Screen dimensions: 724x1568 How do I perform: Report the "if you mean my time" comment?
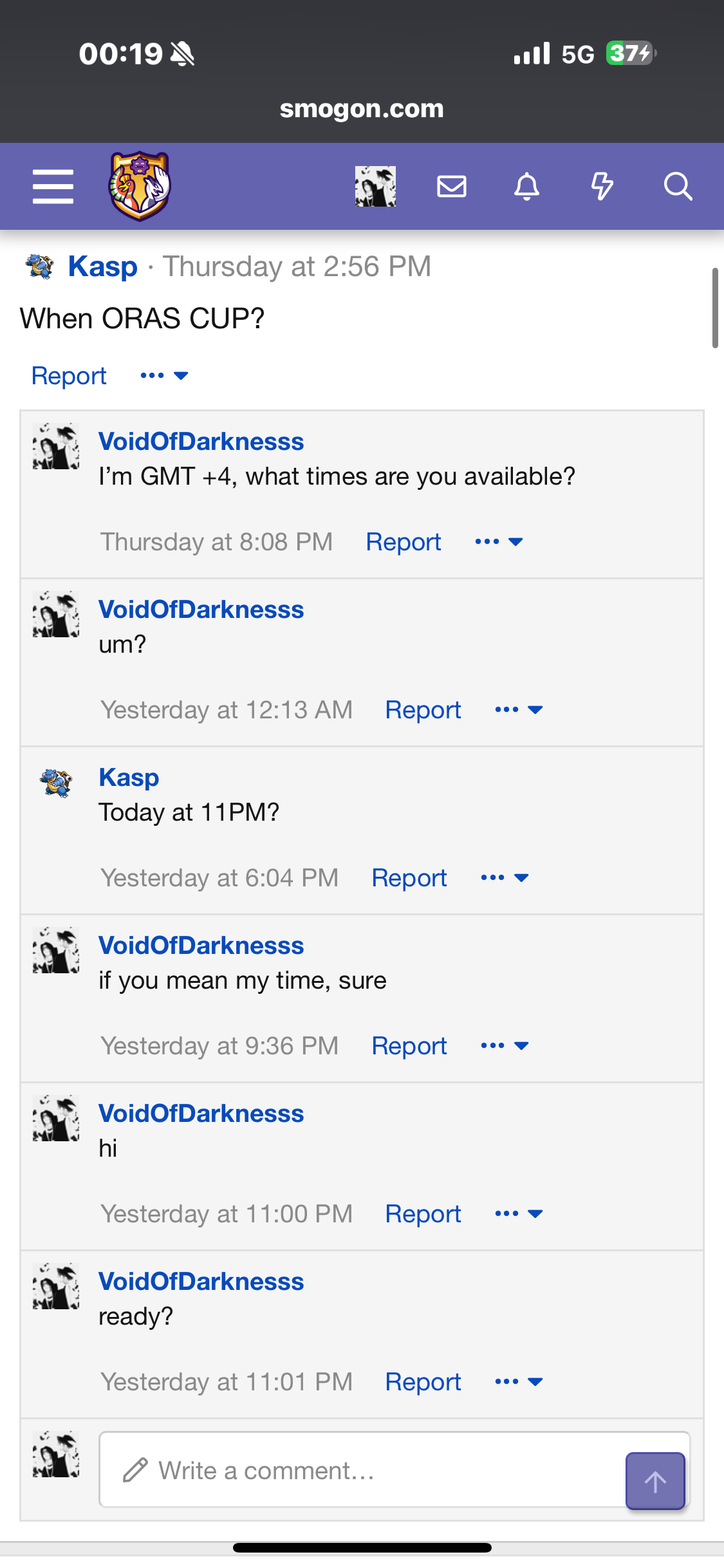[x=409, y=1046]
